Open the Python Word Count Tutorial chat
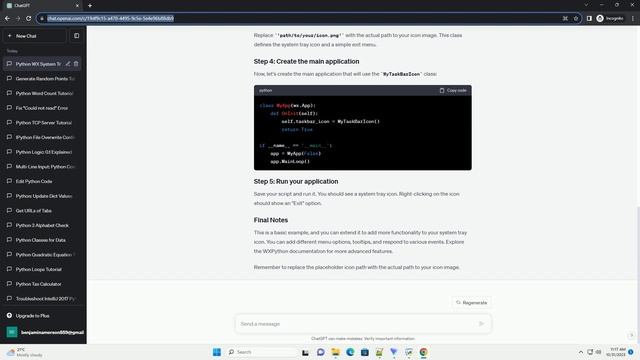 point(42,93)
